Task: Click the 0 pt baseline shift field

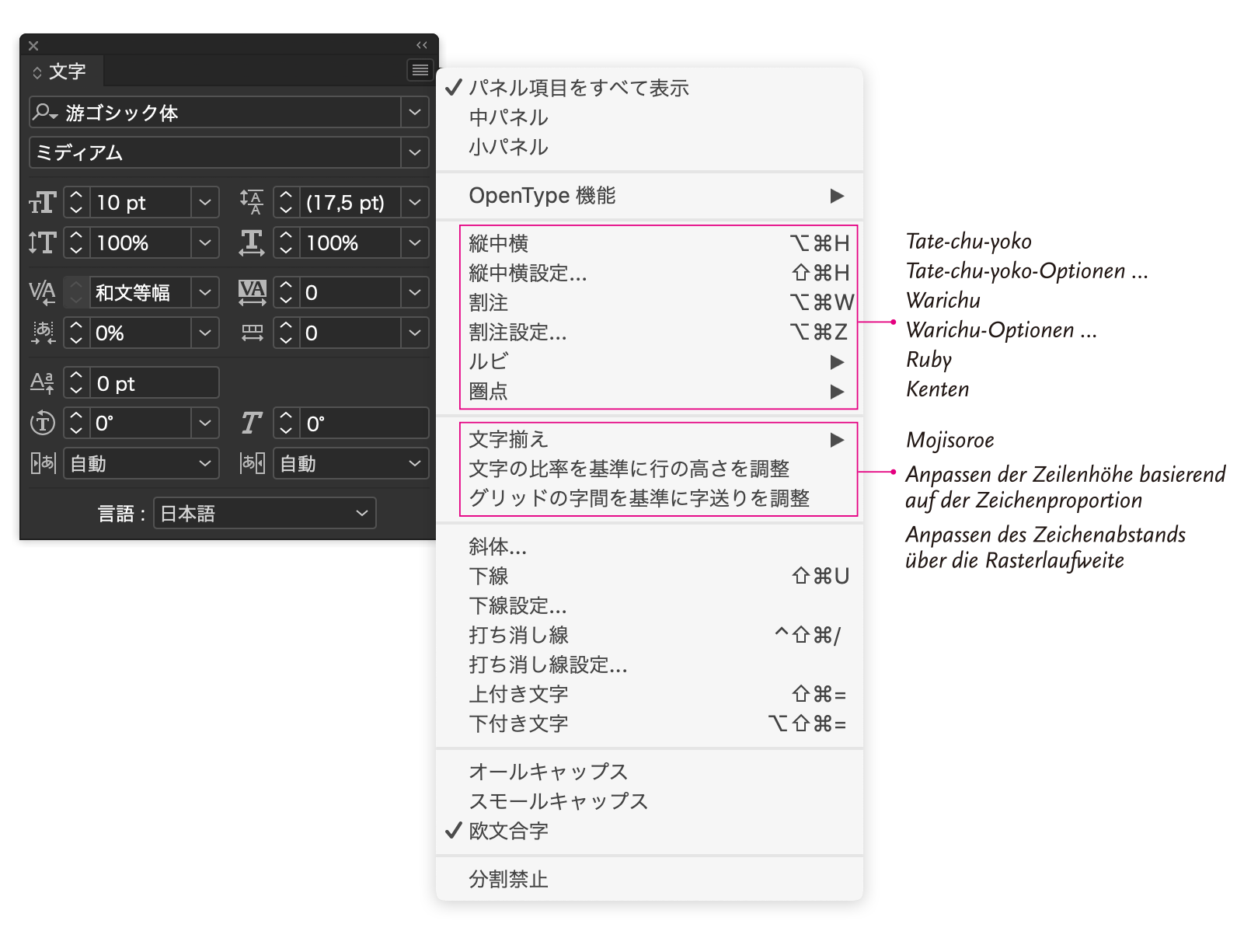Action: click(x=154, y=383)
